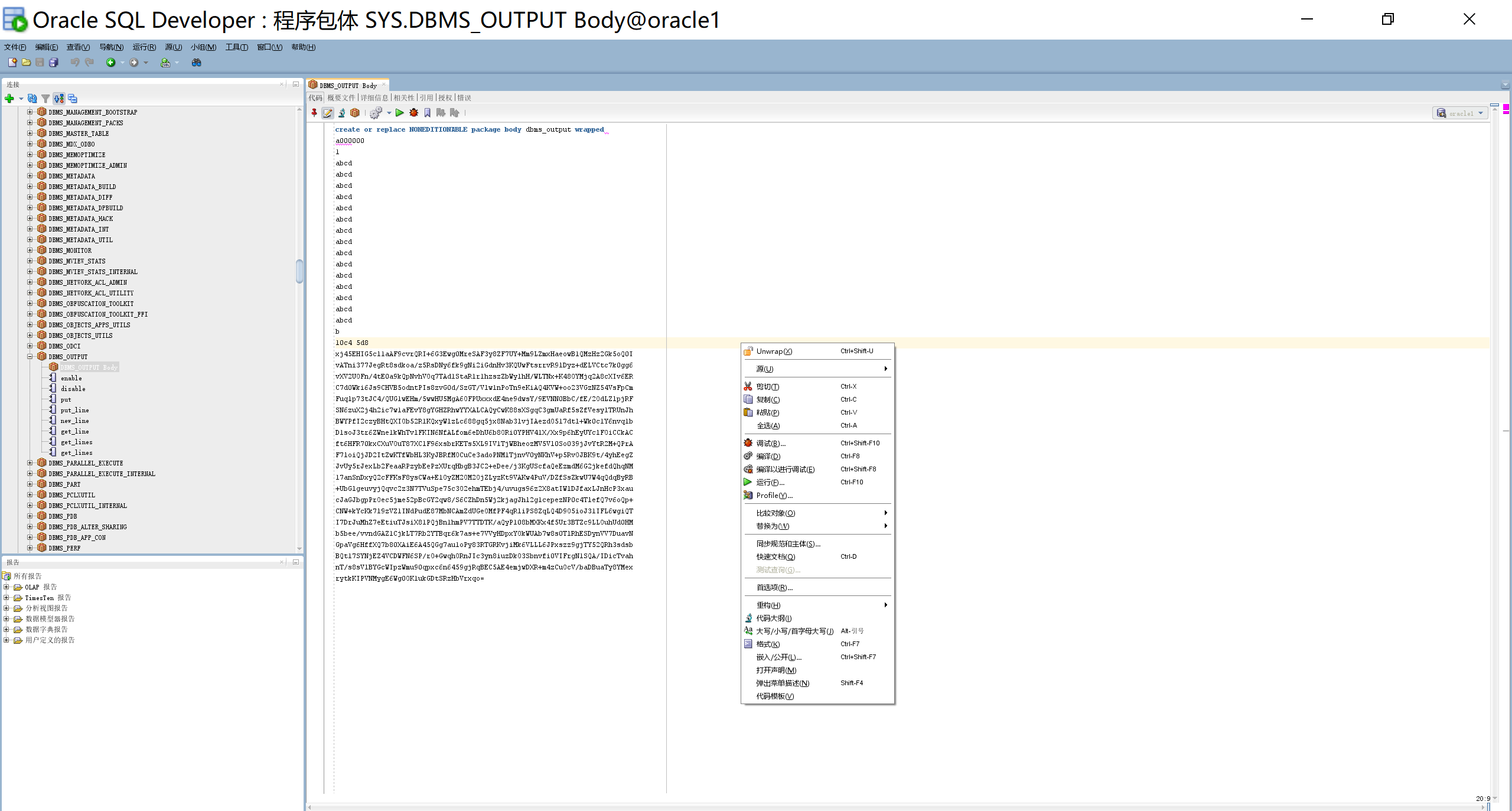This screenshot has width=1512, height=811.
Task: Expand the DBMS_METADATA tree node
Action: 30,176
